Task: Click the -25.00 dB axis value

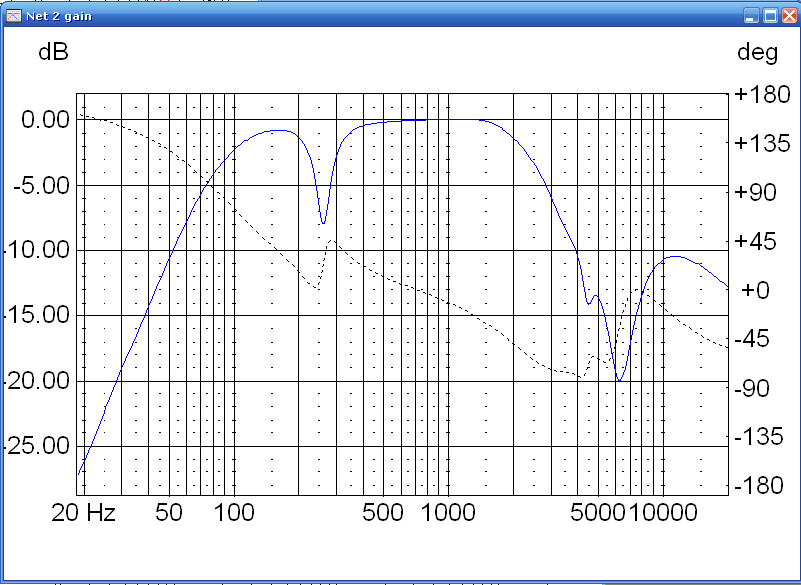Action: [36, 446]
